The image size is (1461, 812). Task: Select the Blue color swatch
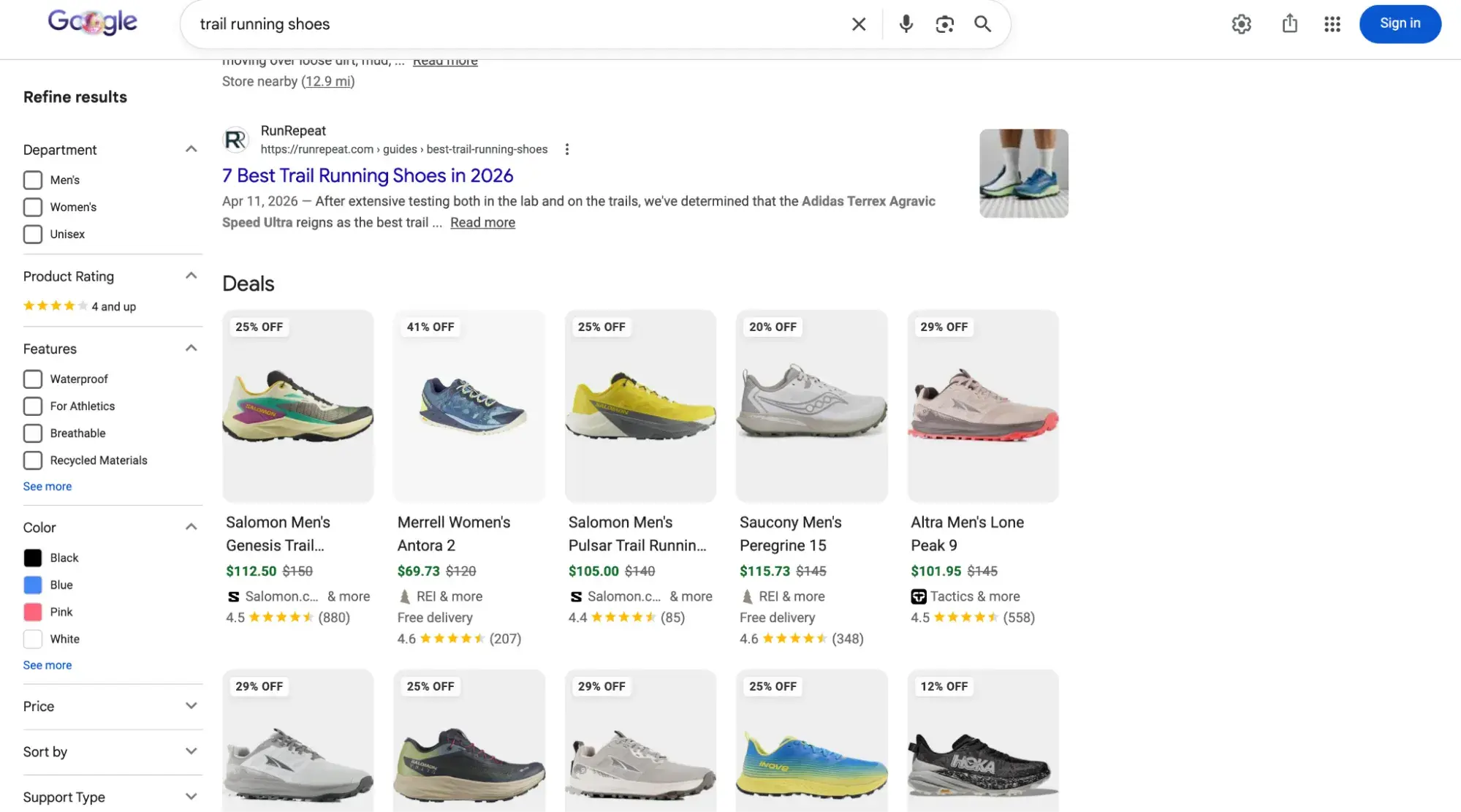click(x=33, y=585)
